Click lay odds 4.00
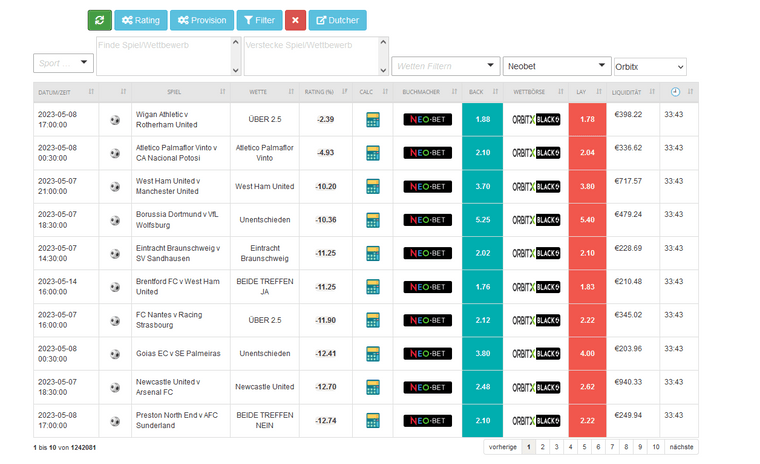This screenshot has width=760, height=464. coord(587,353)
